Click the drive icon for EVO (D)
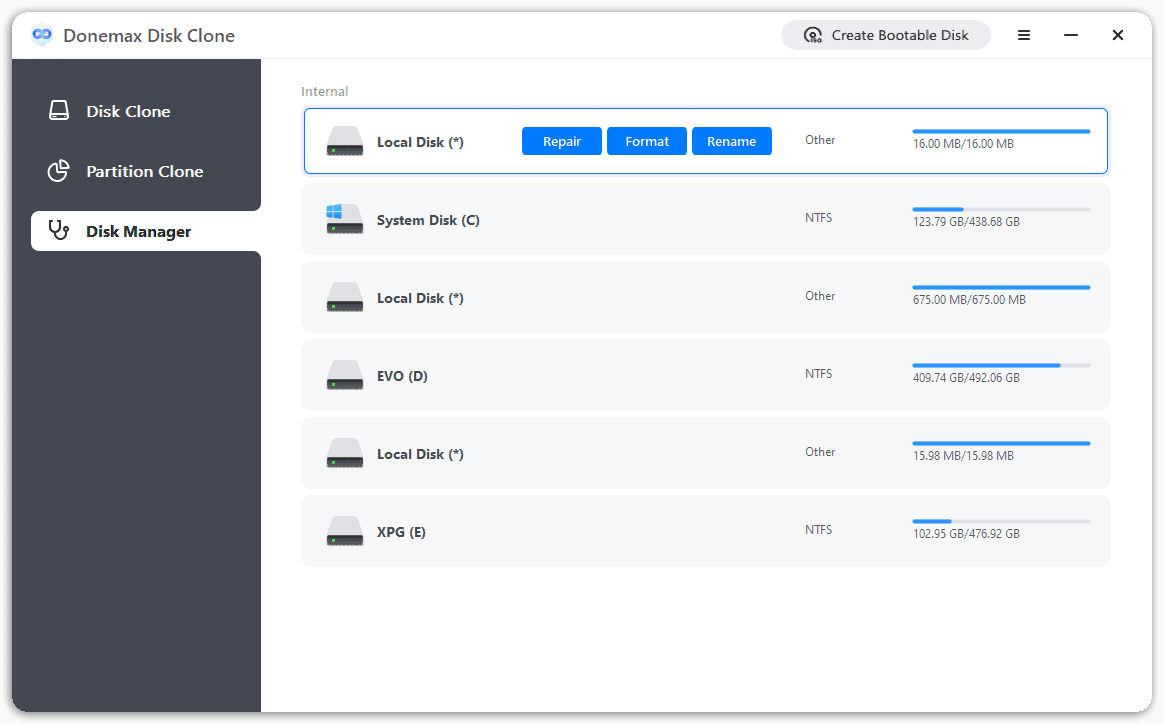The width and height of the screenshot is (1164, 724). click(345, 375)
